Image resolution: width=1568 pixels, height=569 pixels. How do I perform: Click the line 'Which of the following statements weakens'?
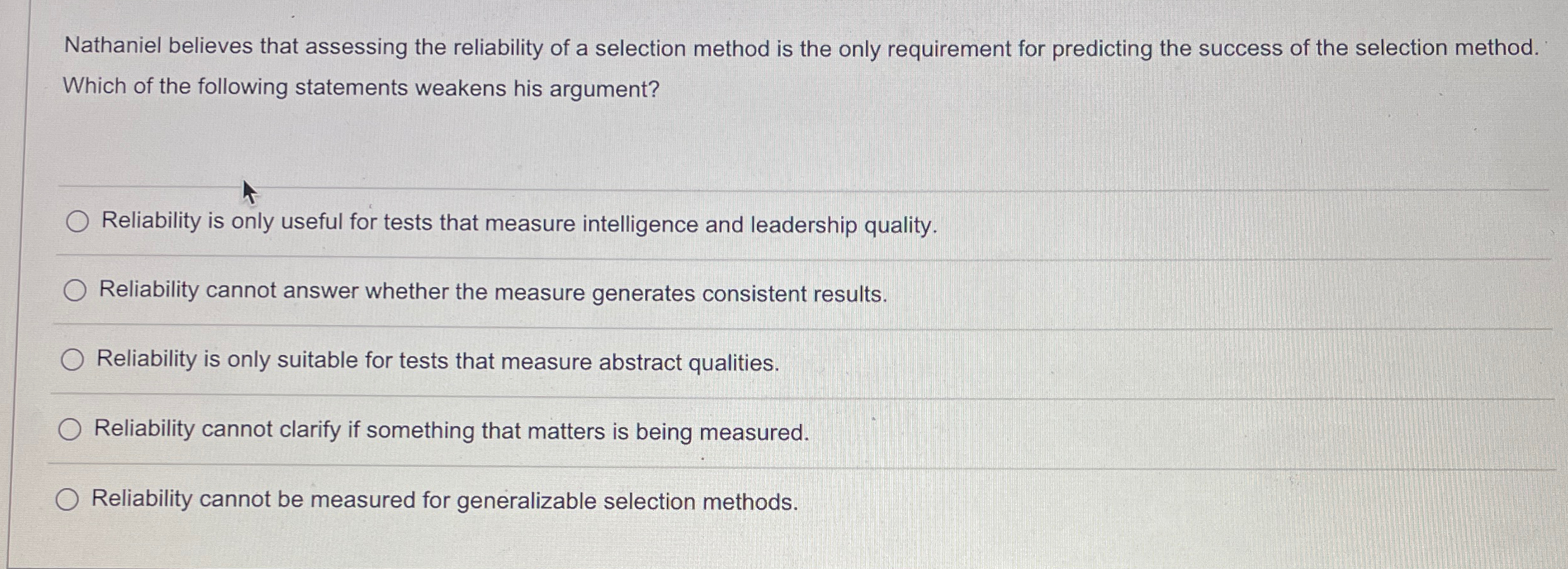[361, 87]
